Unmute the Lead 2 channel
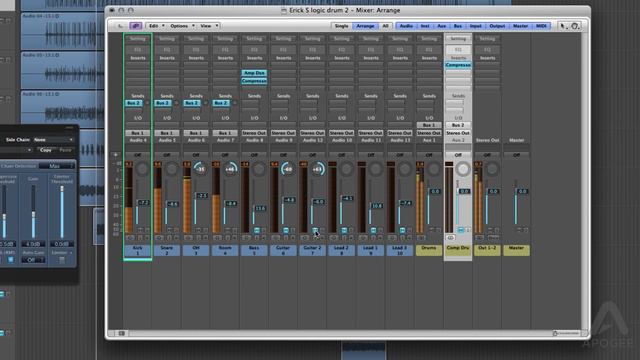Image resolution: width=640 pixels, height=360 pixels. pos(344,230)
